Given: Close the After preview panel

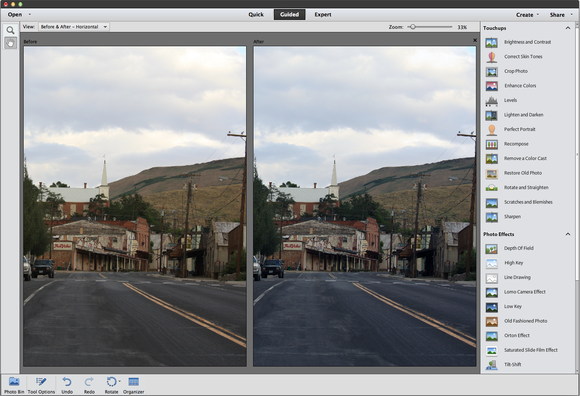Looking at the screenshot, I should [x=475, y=40].
